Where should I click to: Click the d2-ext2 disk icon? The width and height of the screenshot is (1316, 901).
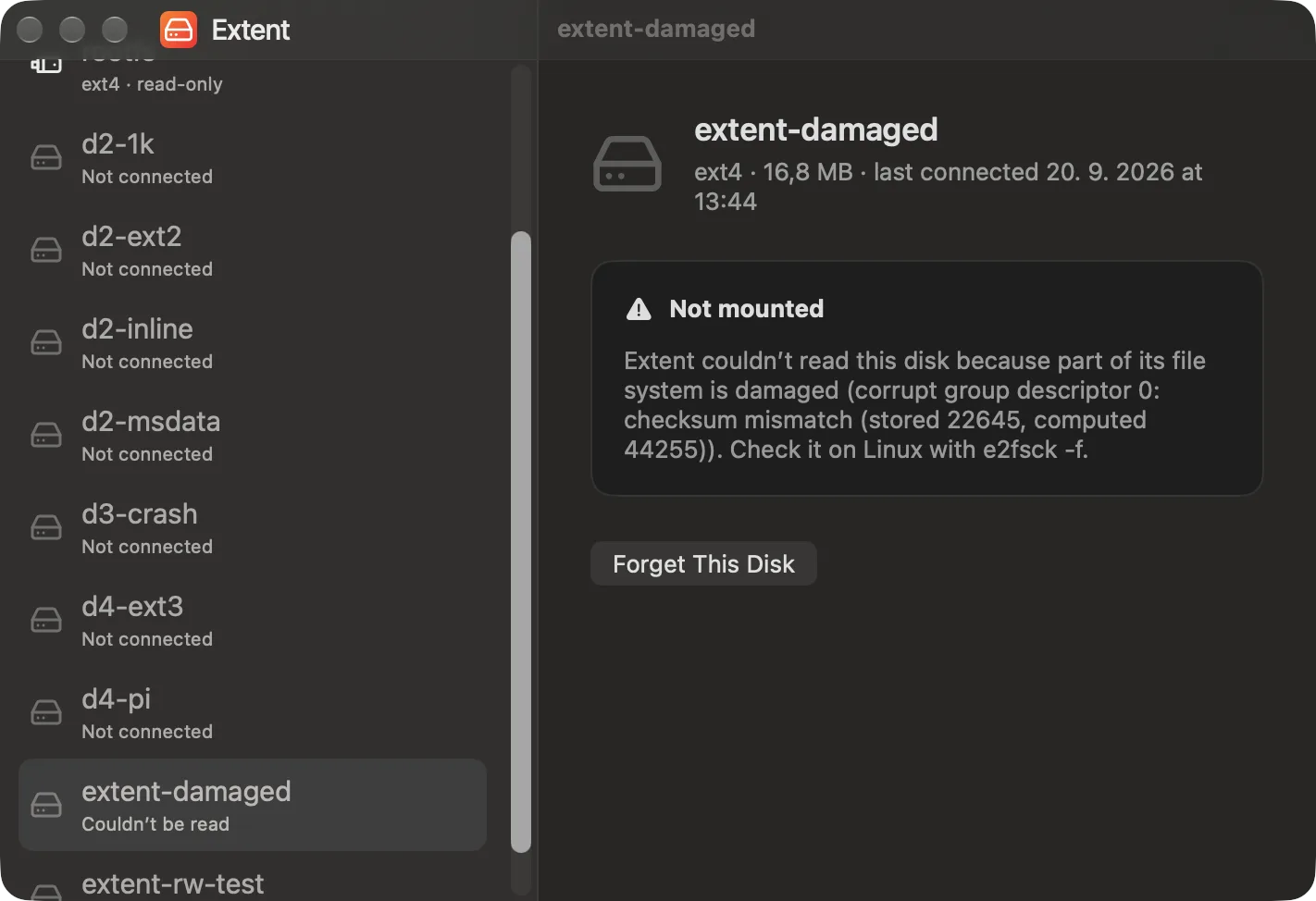[46, 250]
